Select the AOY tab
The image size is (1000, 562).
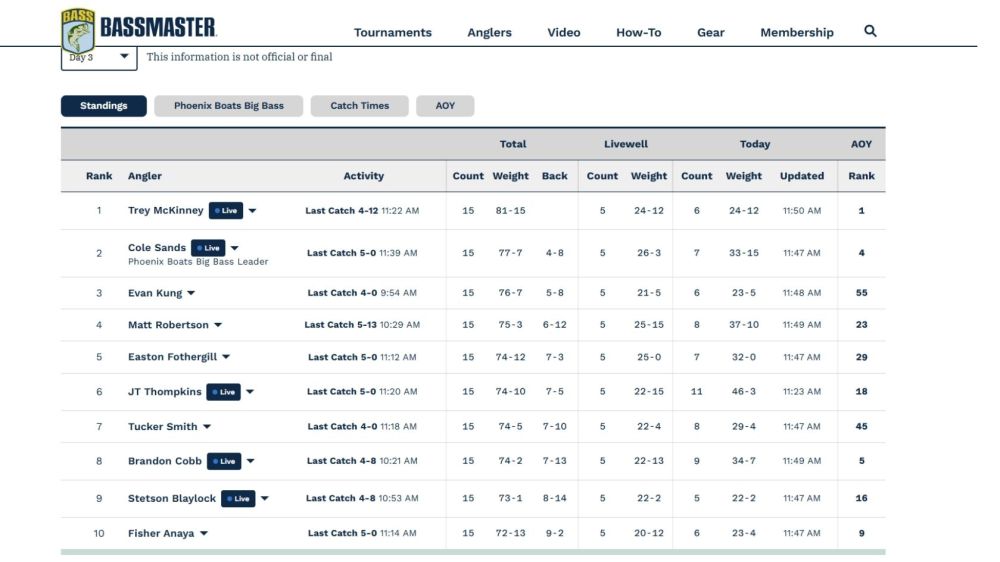[x=445, y=106]
